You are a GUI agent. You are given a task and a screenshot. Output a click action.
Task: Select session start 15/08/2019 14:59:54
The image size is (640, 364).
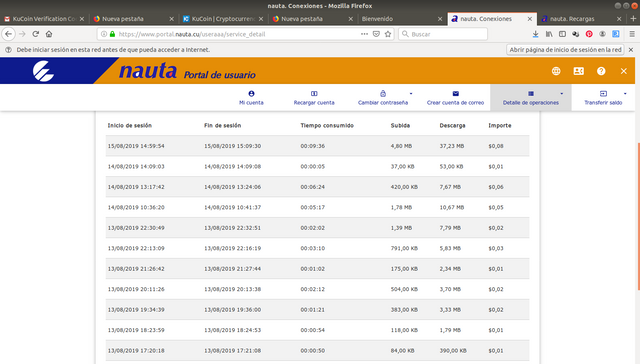click(136, 146)
